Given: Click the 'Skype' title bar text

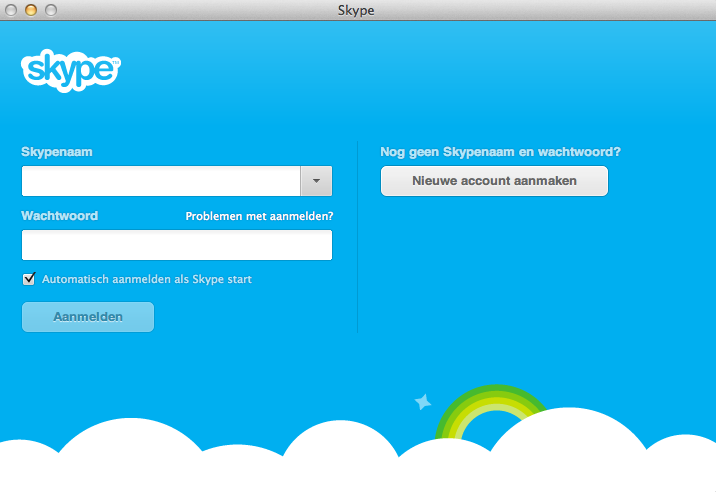Looking at the screenshot, I should point(358,11).
